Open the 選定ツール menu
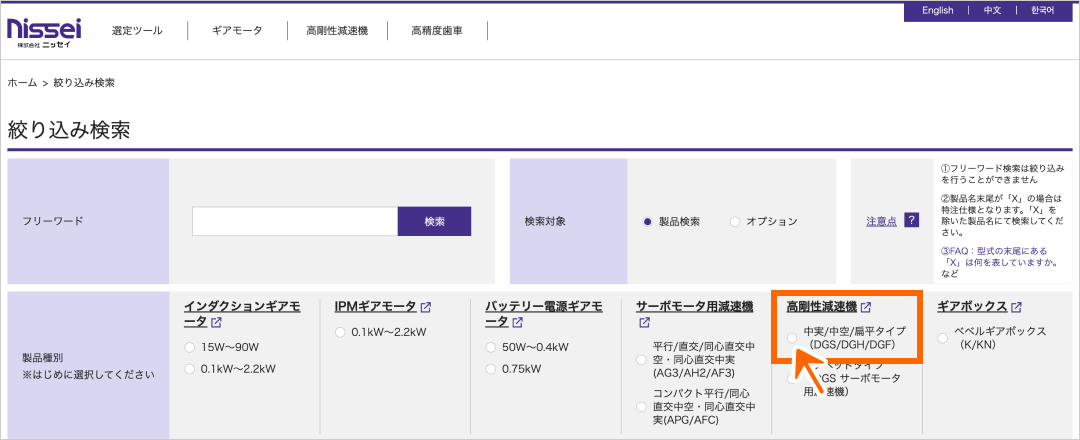1080x440 pixels. (x=137, y=31)
